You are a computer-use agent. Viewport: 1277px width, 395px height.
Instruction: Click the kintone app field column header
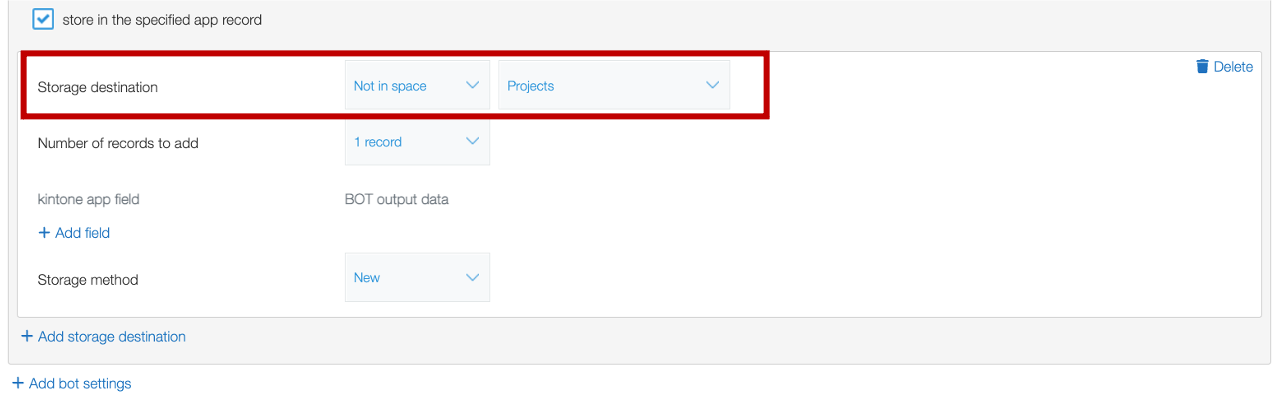coord(88,199)
